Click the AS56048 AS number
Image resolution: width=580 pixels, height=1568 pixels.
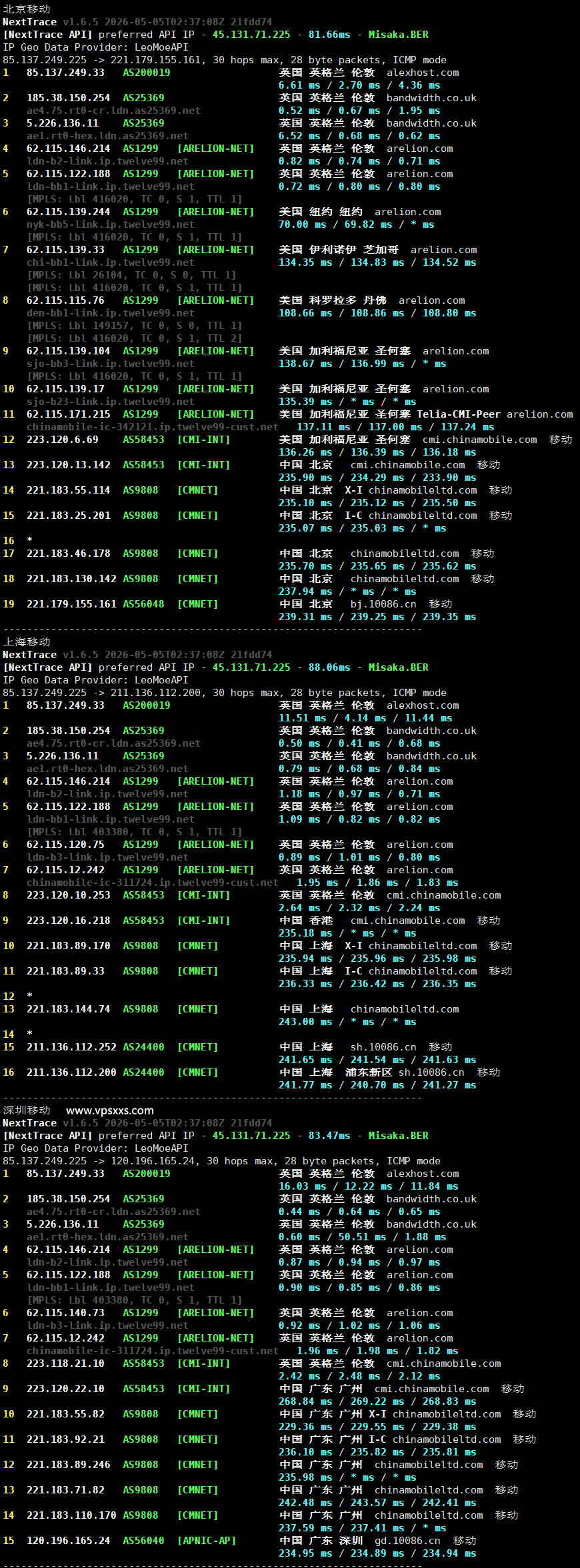pos(143,604)
